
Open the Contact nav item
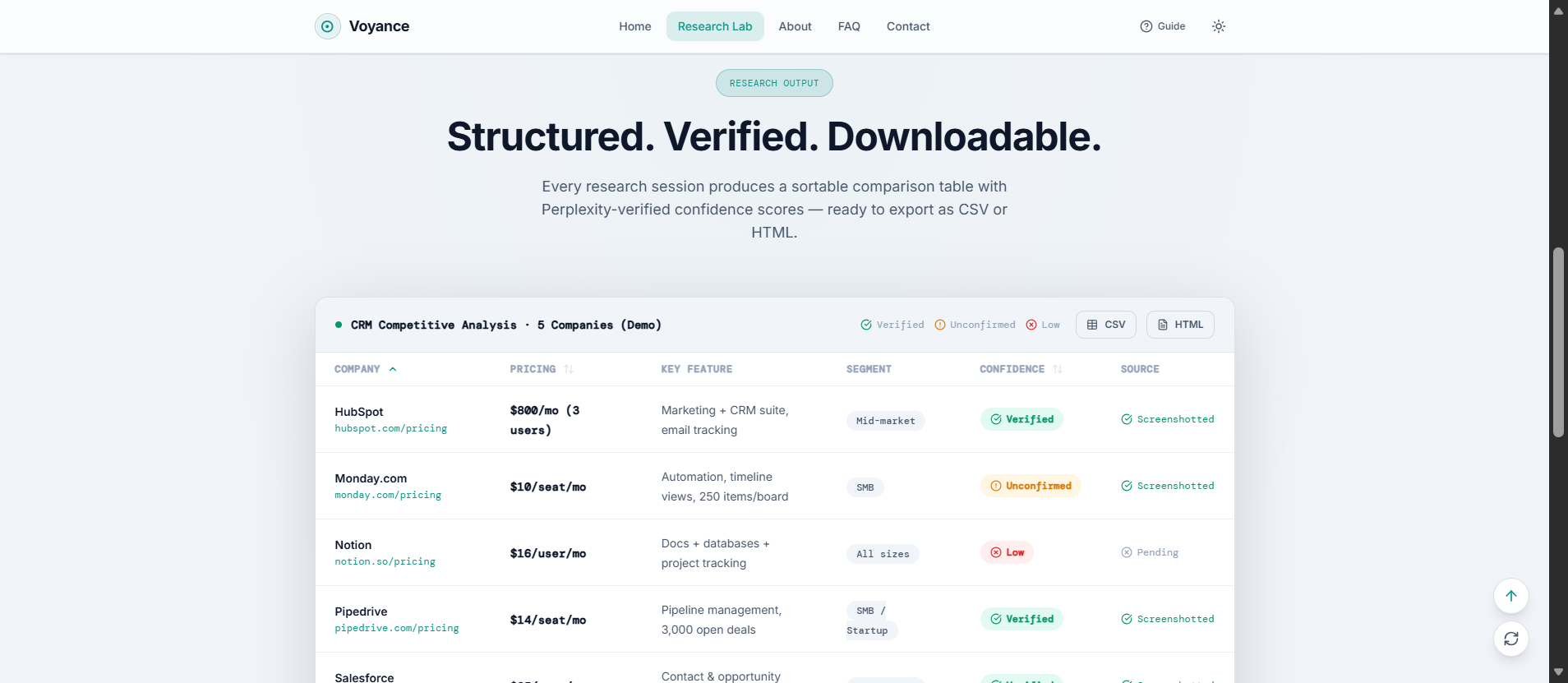908,26
